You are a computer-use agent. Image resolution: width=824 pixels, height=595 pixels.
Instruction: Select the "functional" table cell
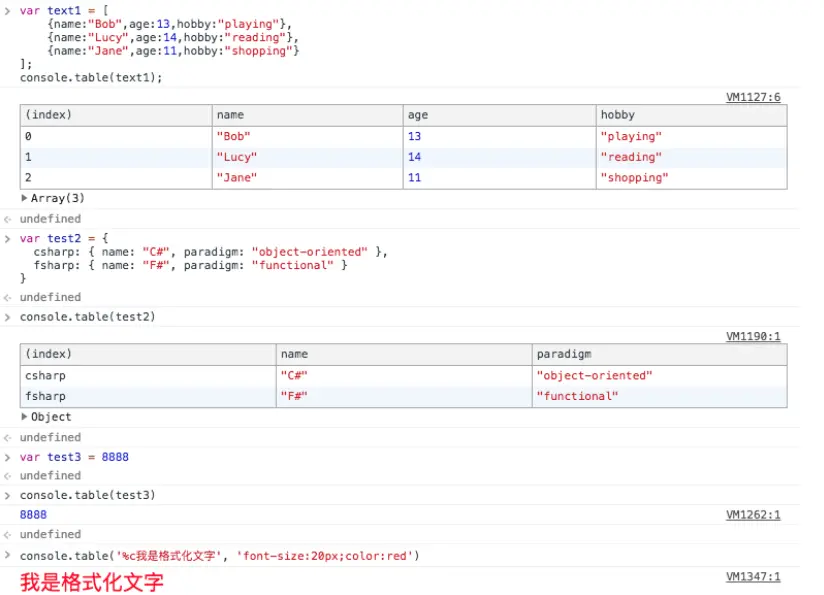coord(660,396)
